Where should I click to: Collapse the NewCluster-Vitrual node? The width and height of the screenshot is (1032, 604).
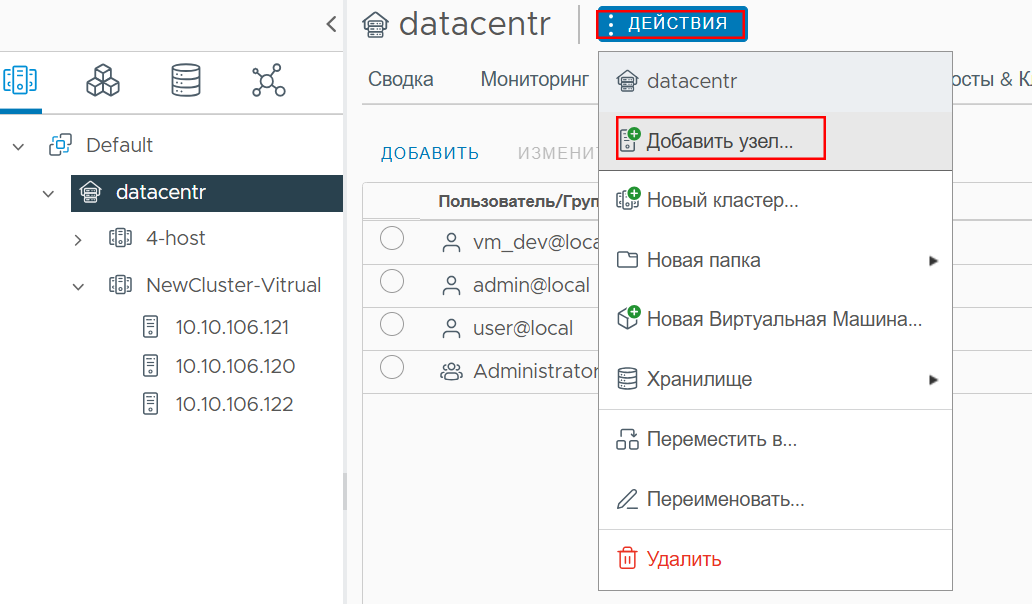point(78,287)
